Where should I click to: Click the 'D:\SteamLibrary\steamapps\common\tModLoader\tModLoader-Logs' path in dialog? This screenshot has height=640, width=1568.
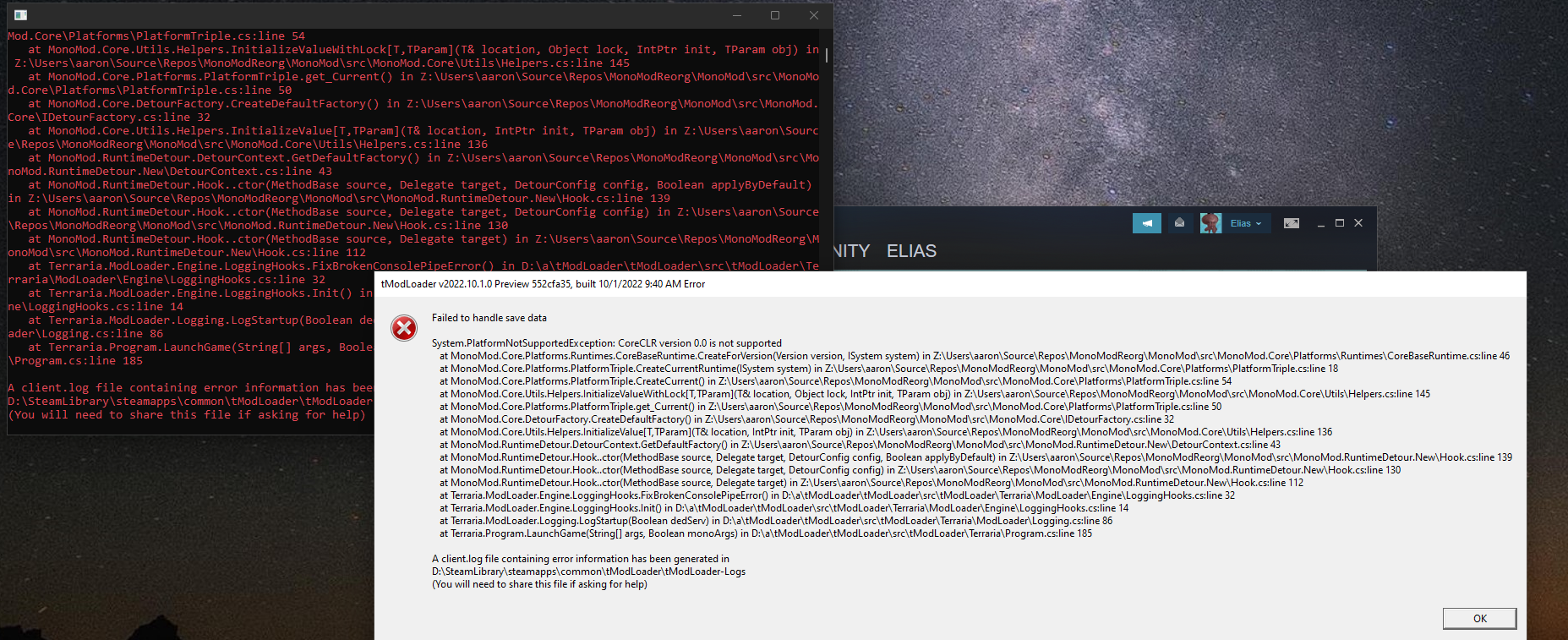point(589,572)
